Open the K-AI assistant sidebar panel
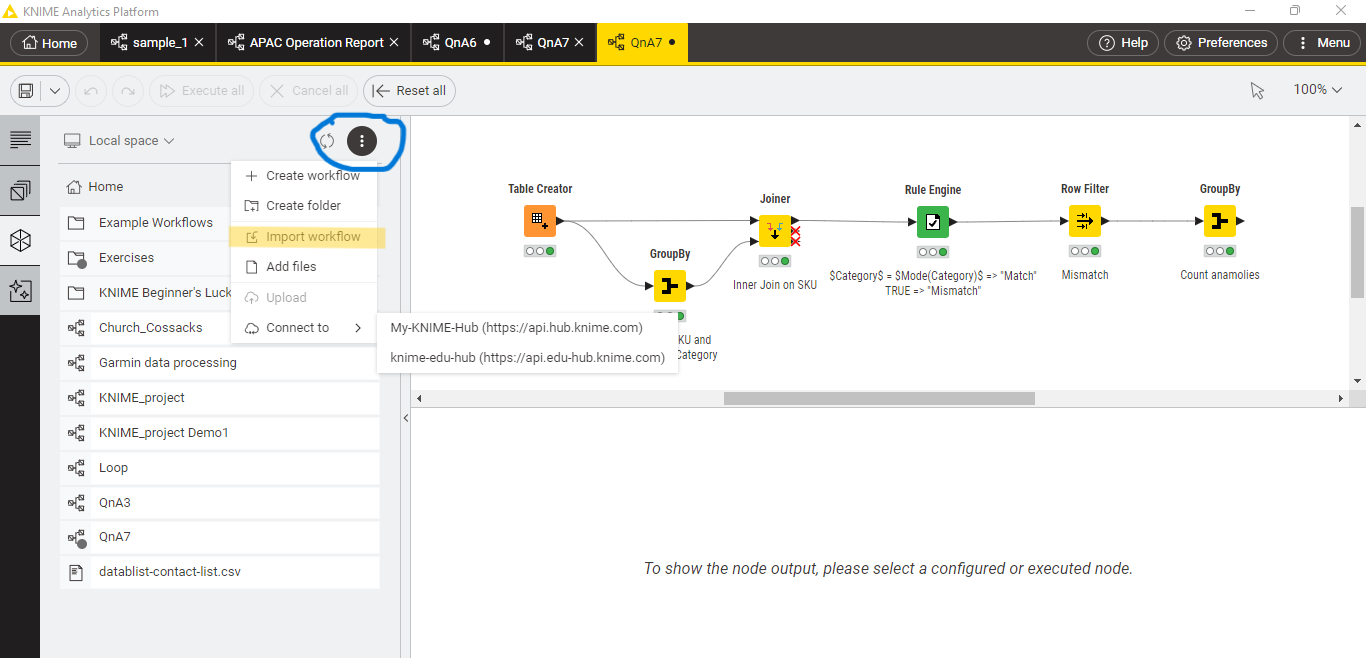Screen dimensions: 1366x658 pyautogui.click(x=20, y=290)
